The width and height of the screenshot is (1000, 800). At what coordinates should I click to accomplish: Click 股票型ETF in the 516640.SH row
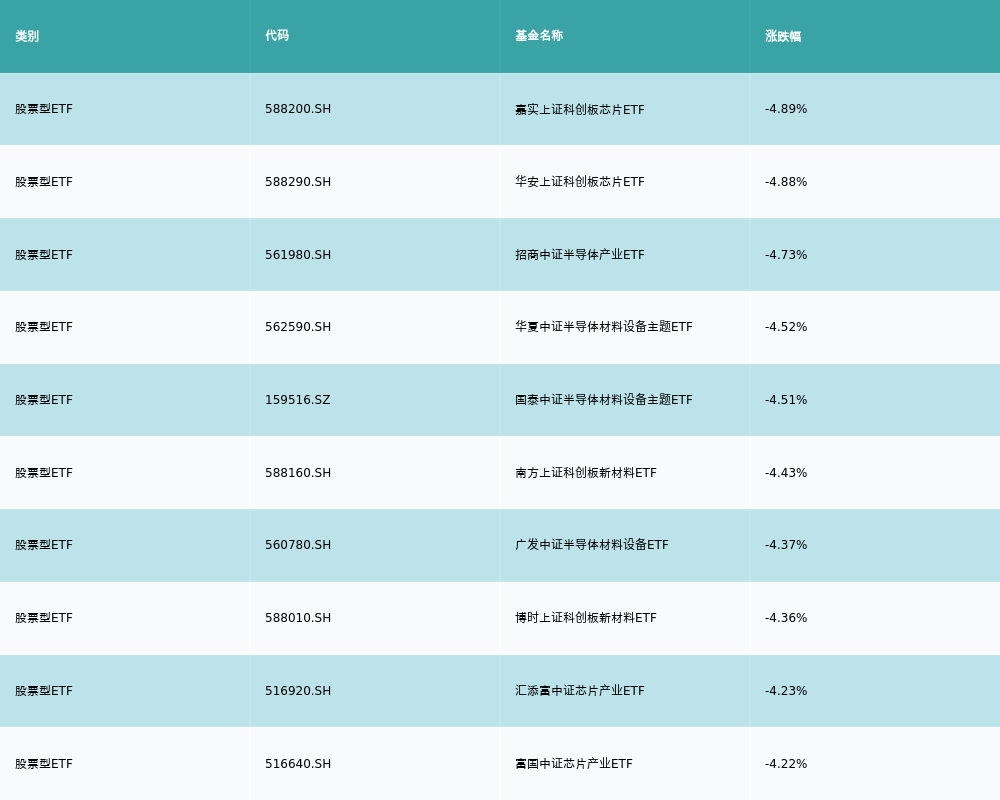pos(44,764)
